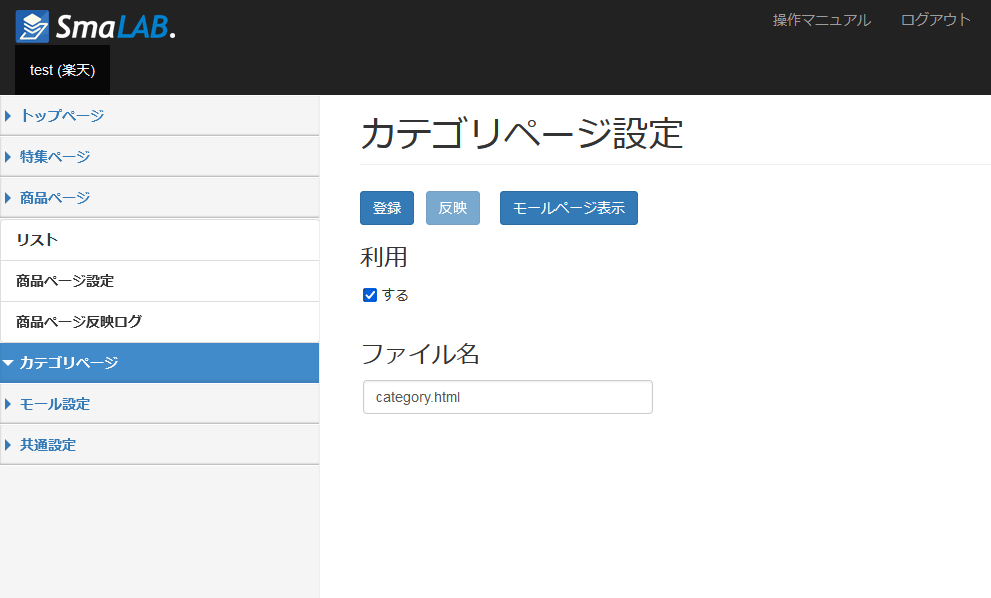This screenshot has width=991, height=598.
Task: Open 商品ページ反映ログ
Action: tap(160, 322)
